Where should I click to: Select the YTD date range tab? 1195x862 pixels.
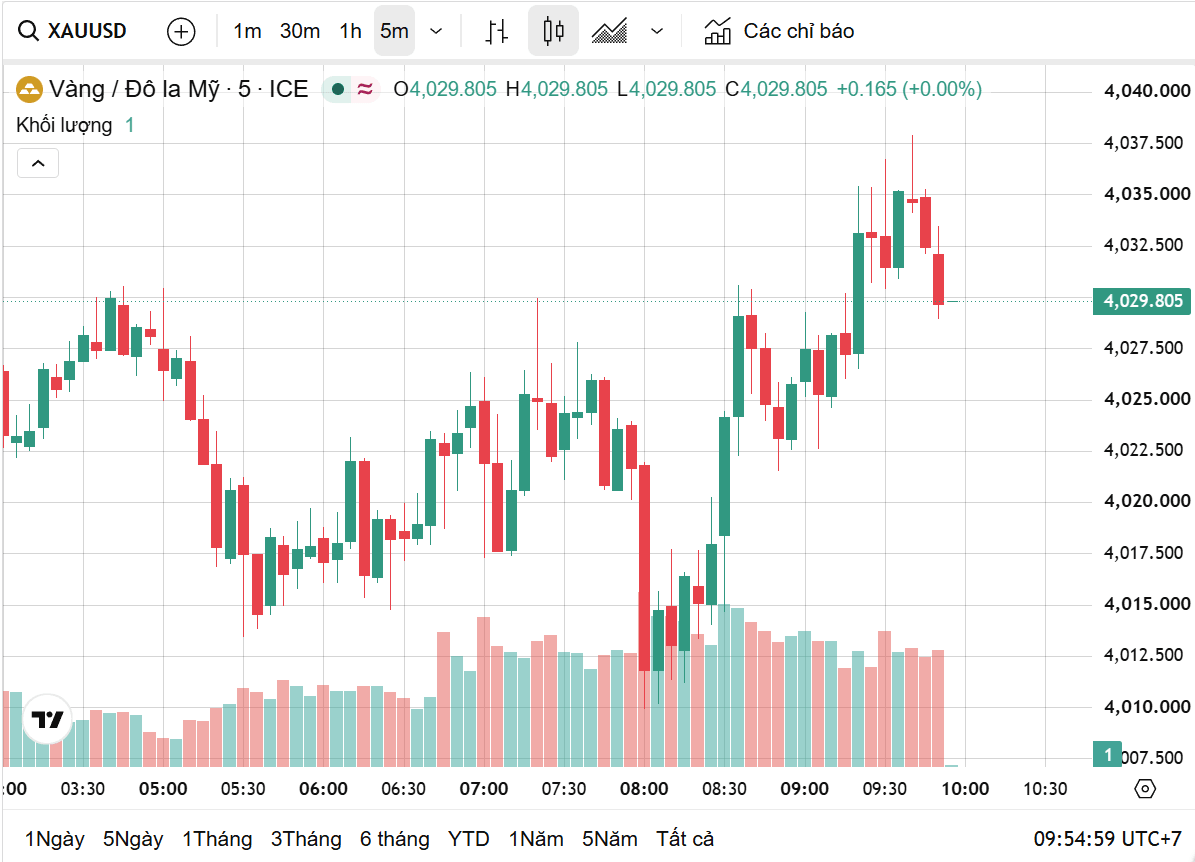coord(469,839)
